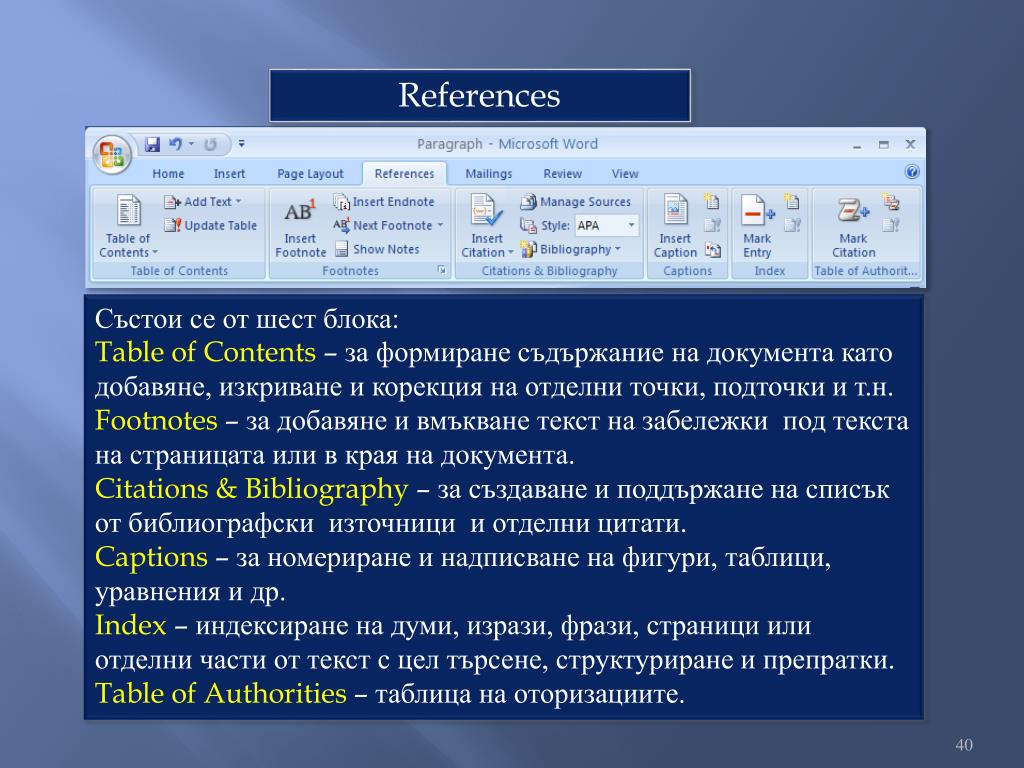Click Update Table of Figures icon in Captions

point(712,225)
